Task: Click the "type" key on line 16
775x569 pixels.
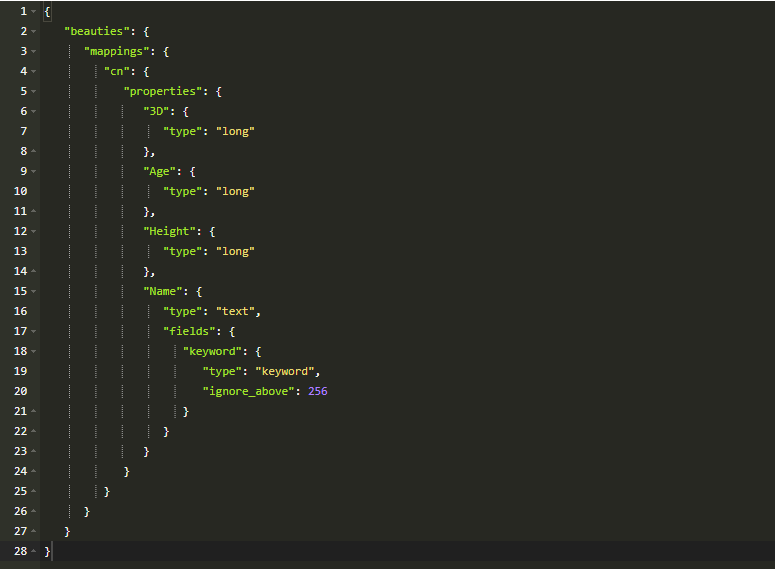Action: (x=182, y=311)
